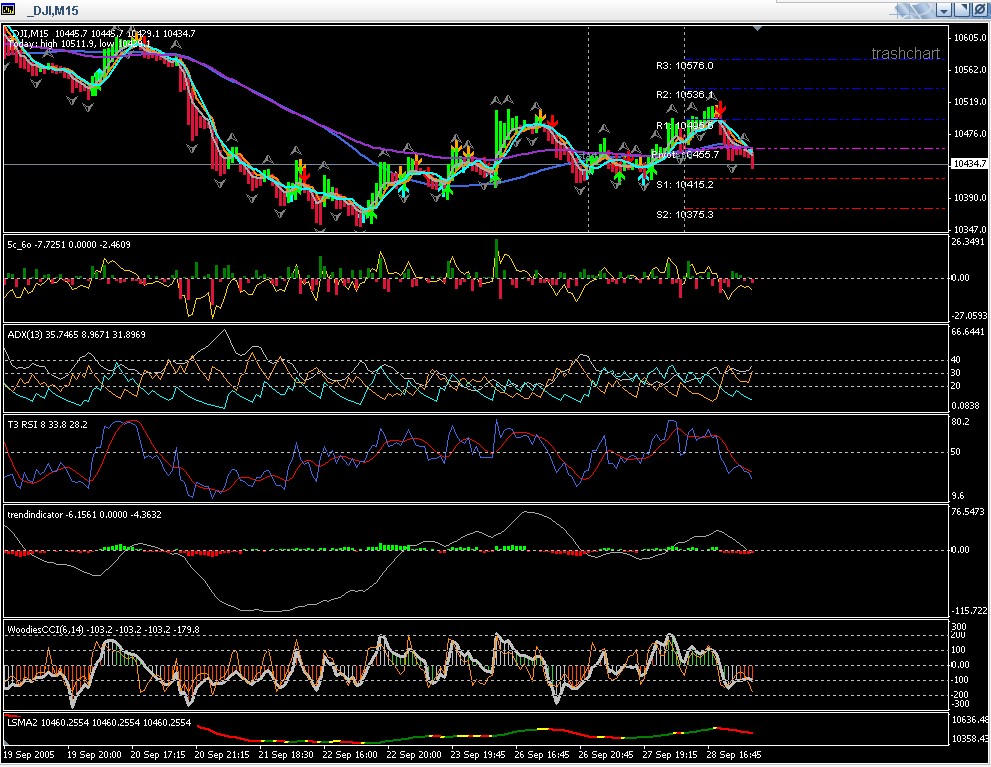Click the 10358.43 LSMA2 scale value

(970, 739)
